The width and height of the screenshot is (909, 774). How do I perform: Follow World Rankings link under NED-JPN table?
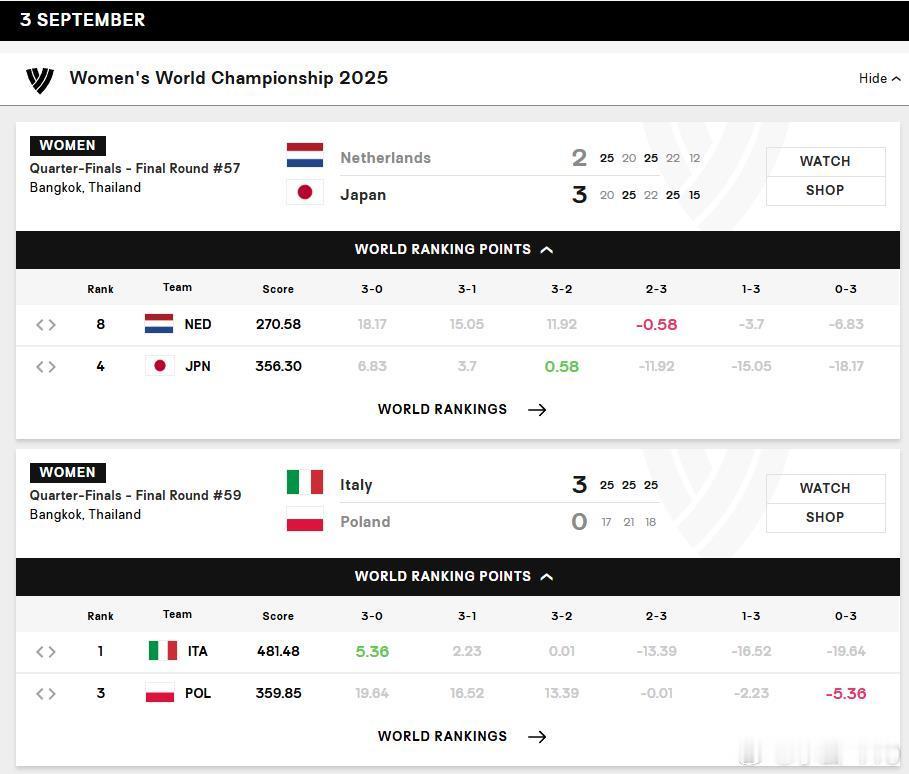click(462, 409)
